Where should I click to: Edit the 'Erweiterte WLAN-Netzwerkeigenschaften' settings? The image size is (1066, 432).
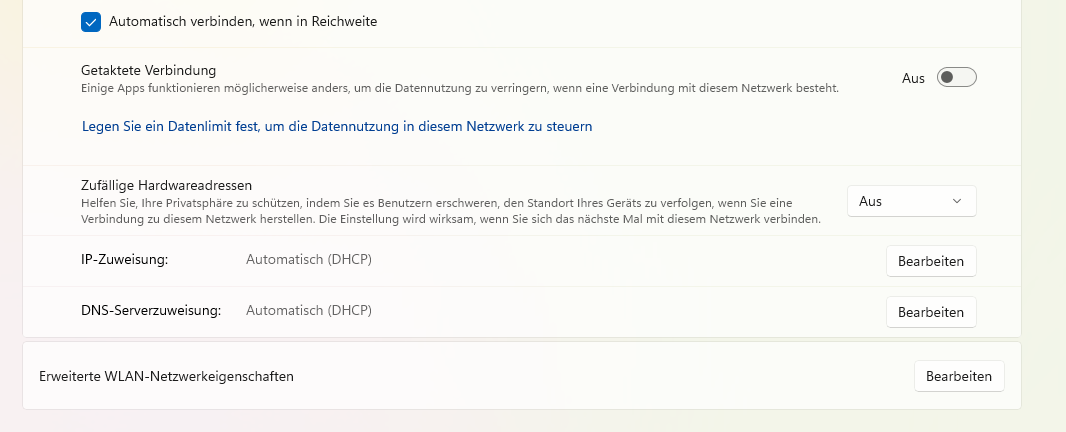[x=958, y=376]
